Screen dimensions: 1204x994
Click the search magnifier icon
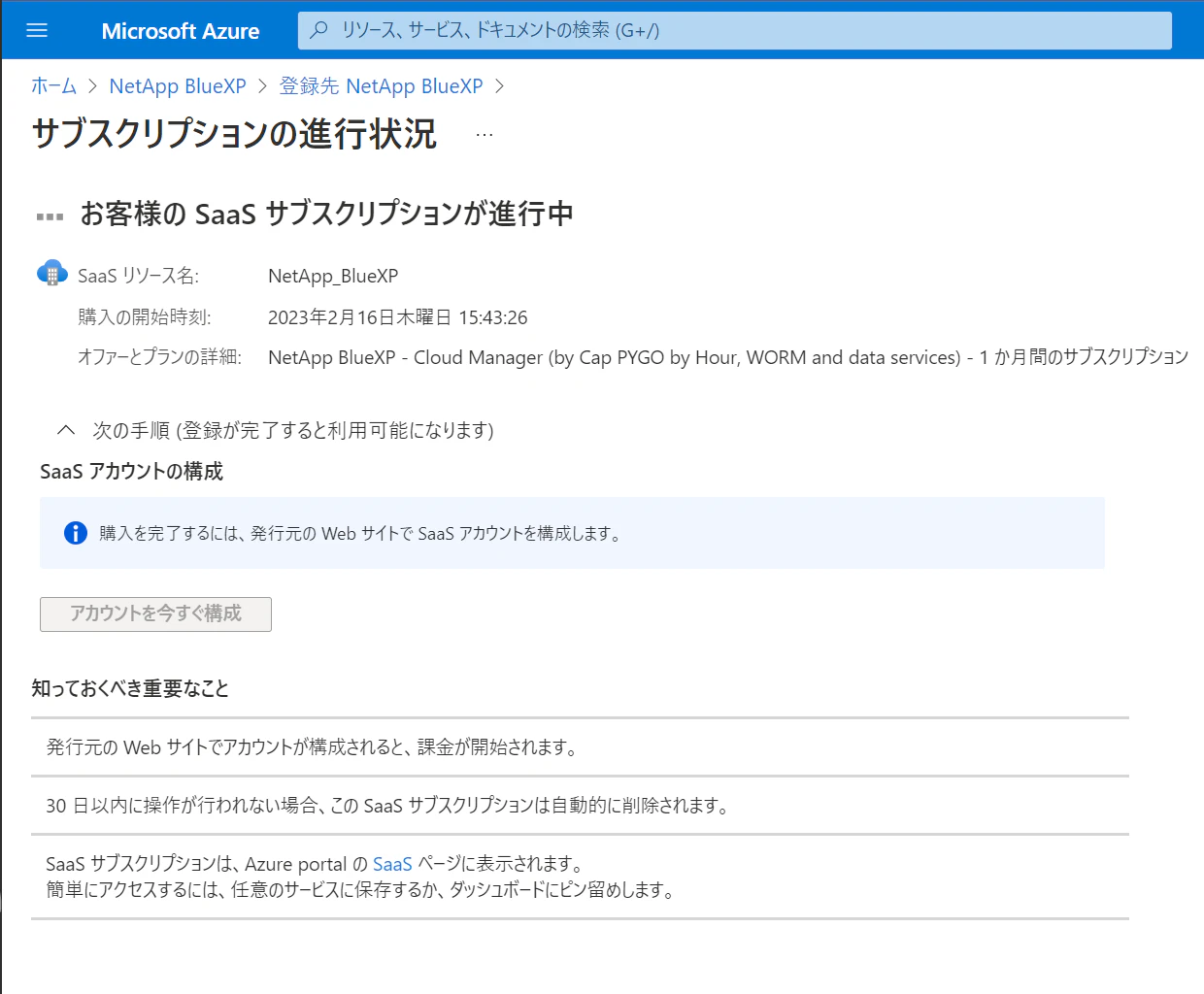(x=318, y=30)
